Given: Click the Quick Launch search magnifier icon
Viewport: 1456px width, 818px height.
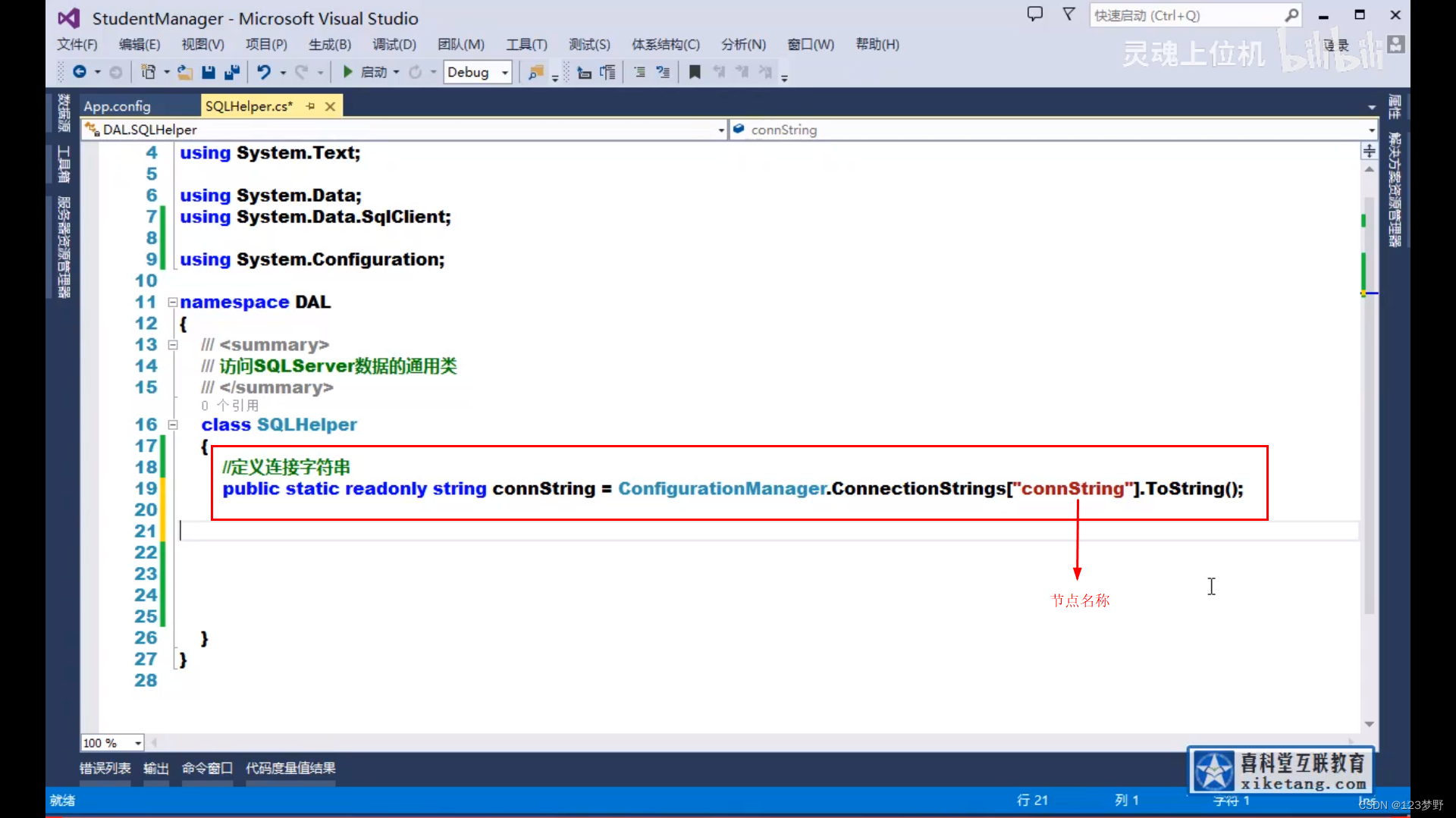Looking at the screenshot, I should coord(1291,15).
